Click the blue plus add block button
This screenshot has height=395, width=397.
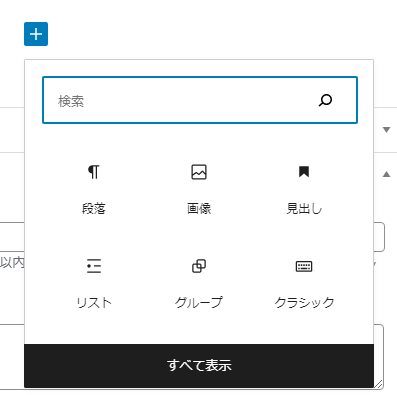tap(36, 34)
